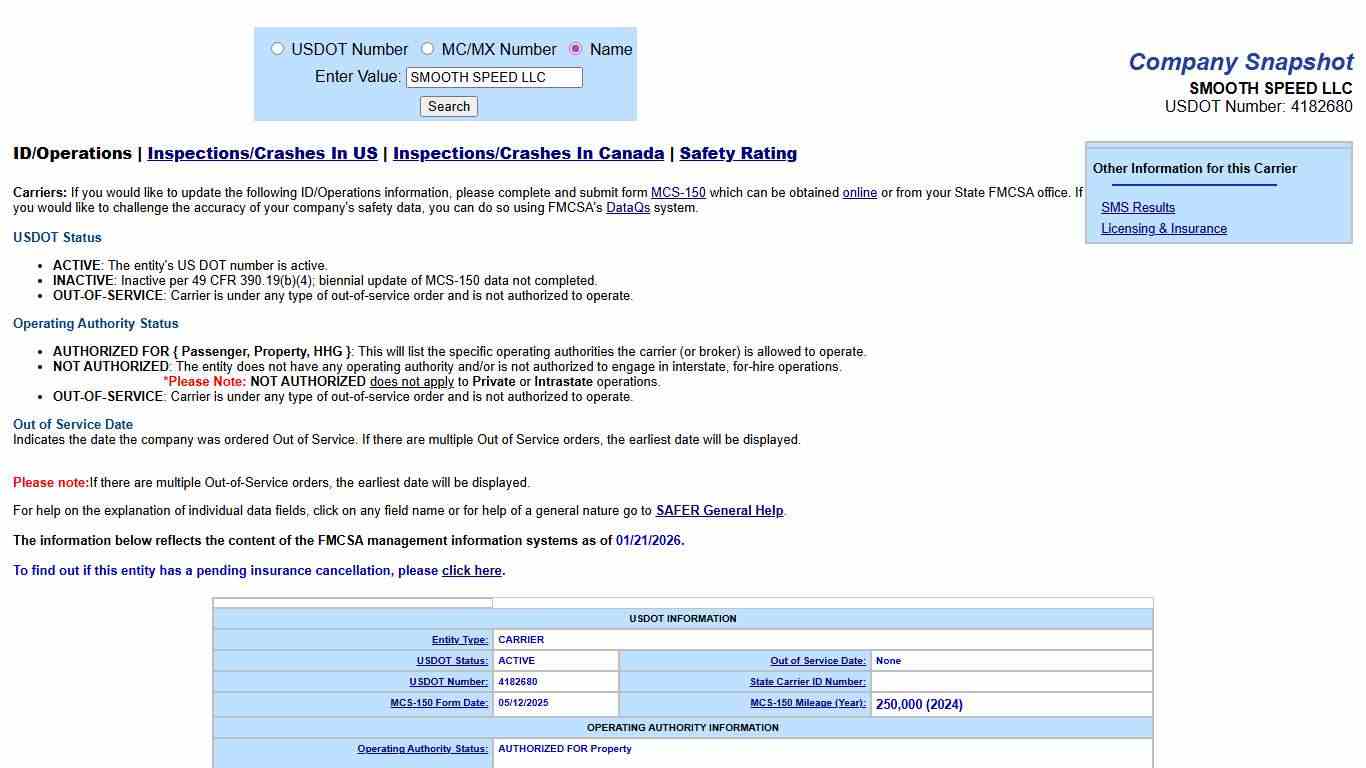1366x768 pixels.
Task: View the Safety Rating section
Action: (x=738, y=153)
